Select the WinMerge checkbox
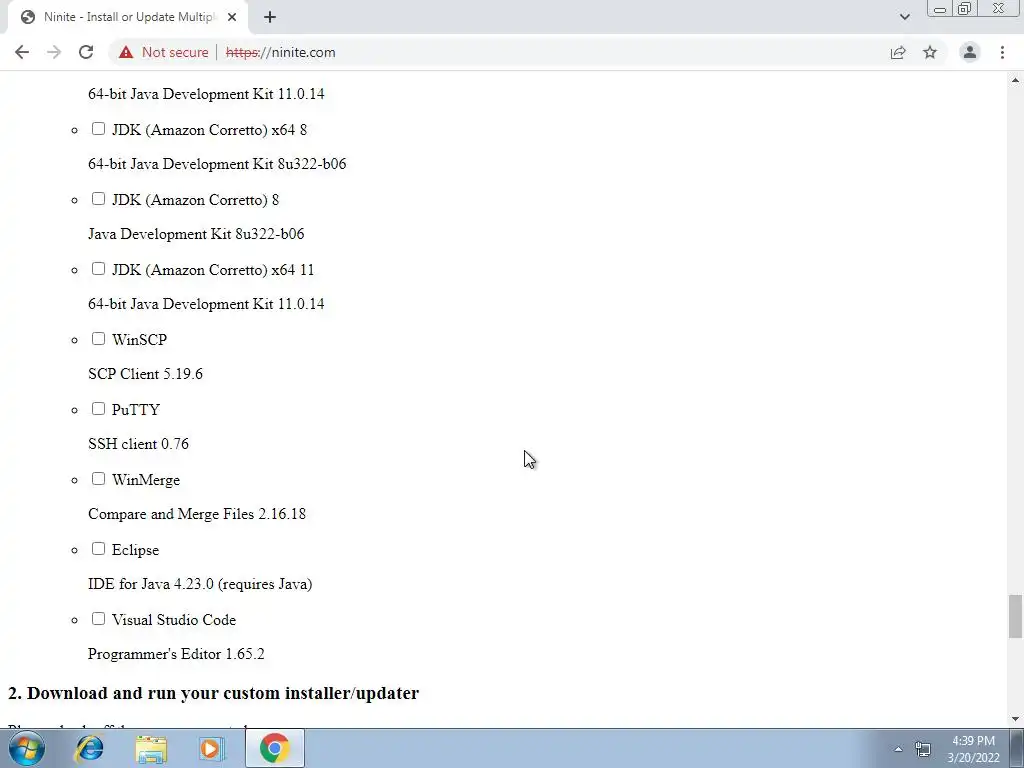 pos(98,479)
